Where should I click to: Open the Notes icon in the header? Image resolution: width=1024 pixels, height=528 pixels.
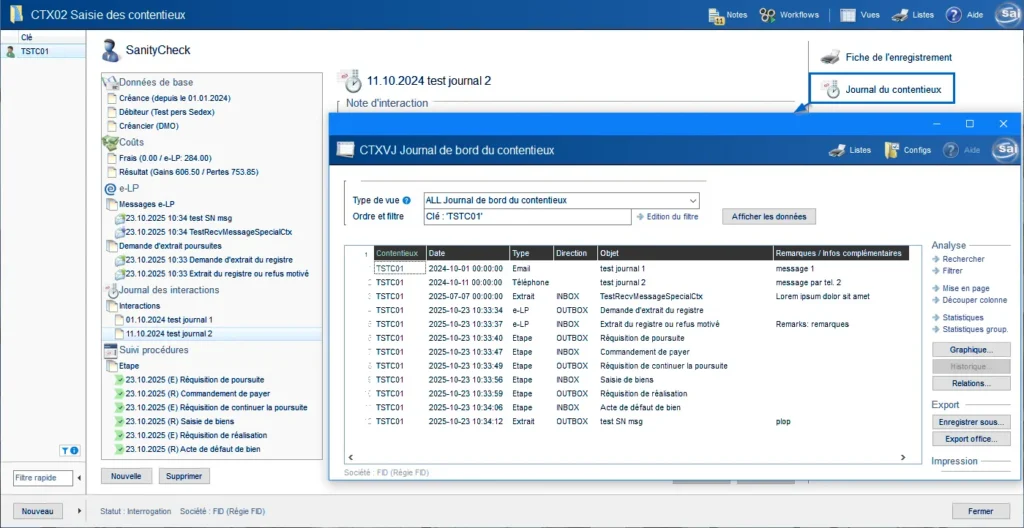(717, 16)
